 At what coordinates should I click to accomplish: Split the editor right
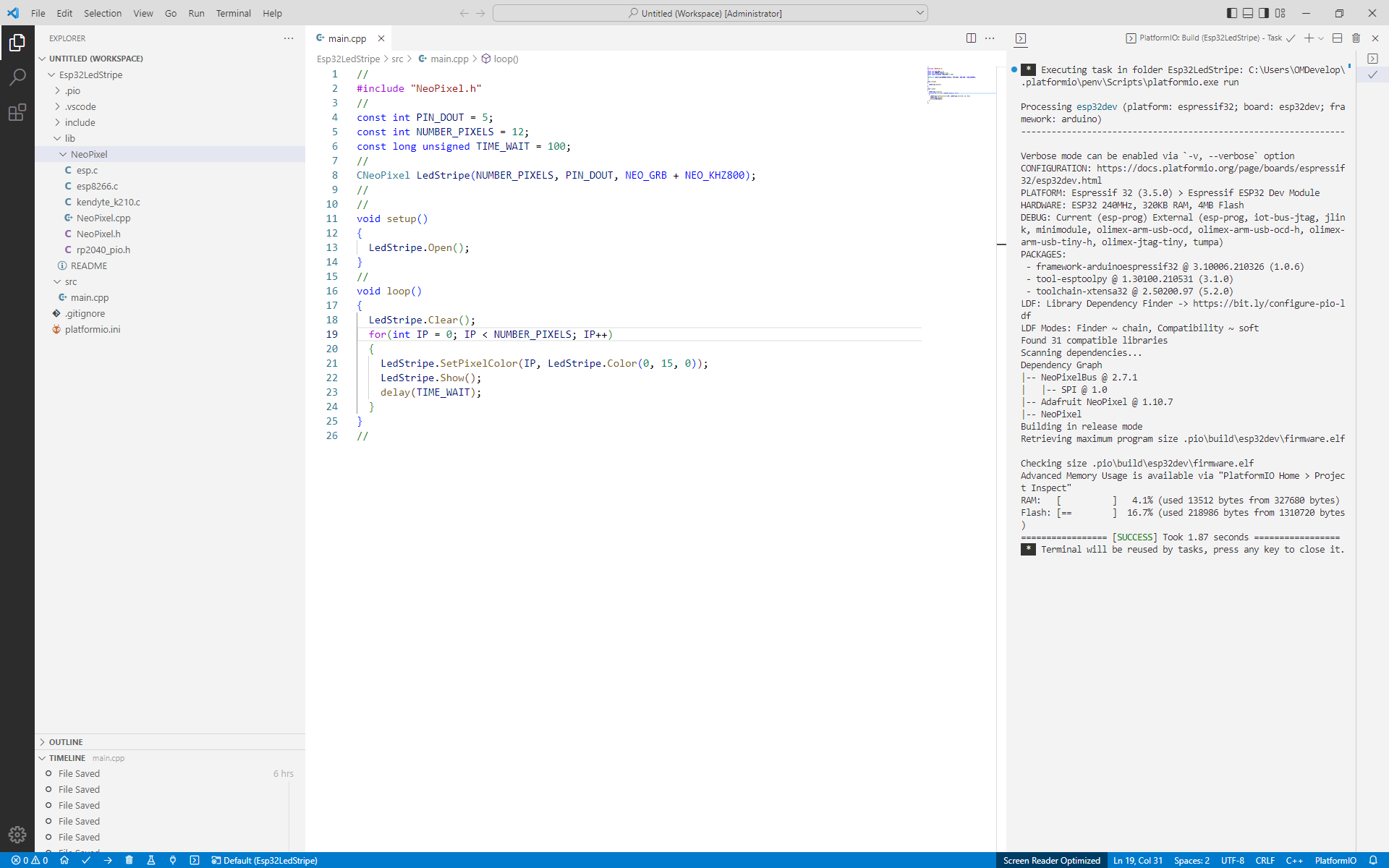click(x=971, y=38)
